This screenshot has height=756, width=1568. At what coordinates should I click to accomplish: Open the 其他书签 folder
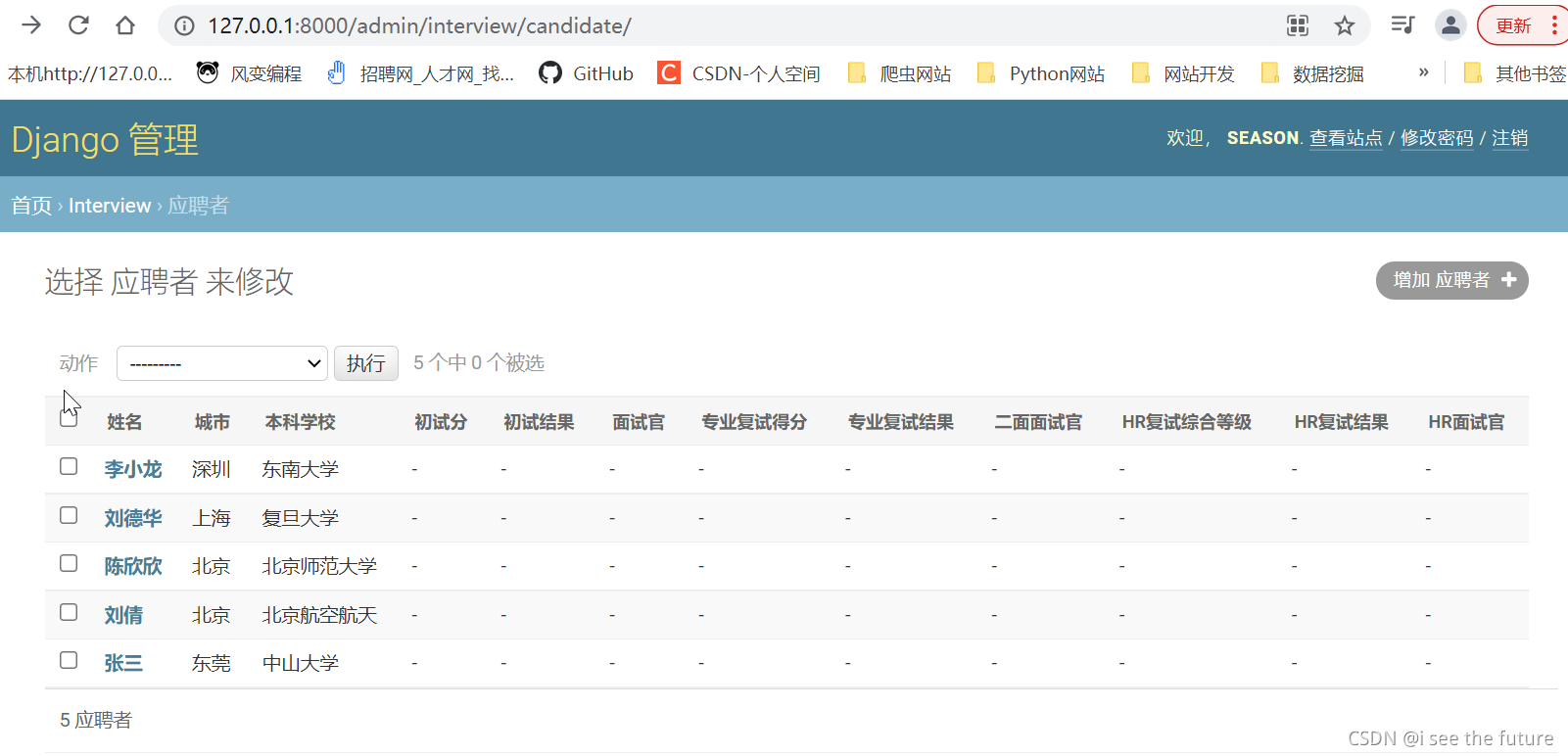(x=1514, y=73)
